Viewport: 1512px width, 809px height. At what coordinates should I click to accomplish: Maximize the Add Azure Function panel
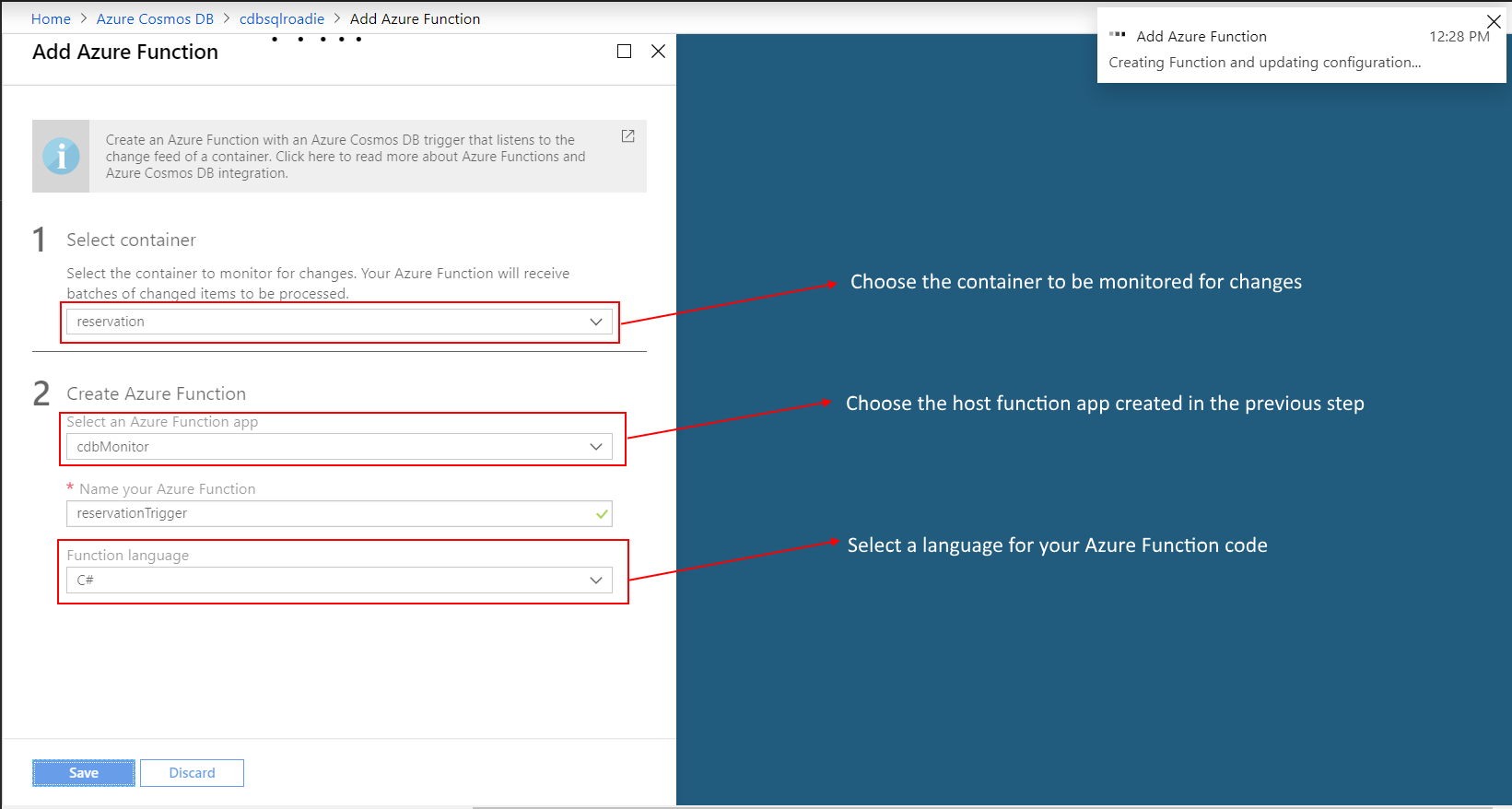click(x=624, y=52)
